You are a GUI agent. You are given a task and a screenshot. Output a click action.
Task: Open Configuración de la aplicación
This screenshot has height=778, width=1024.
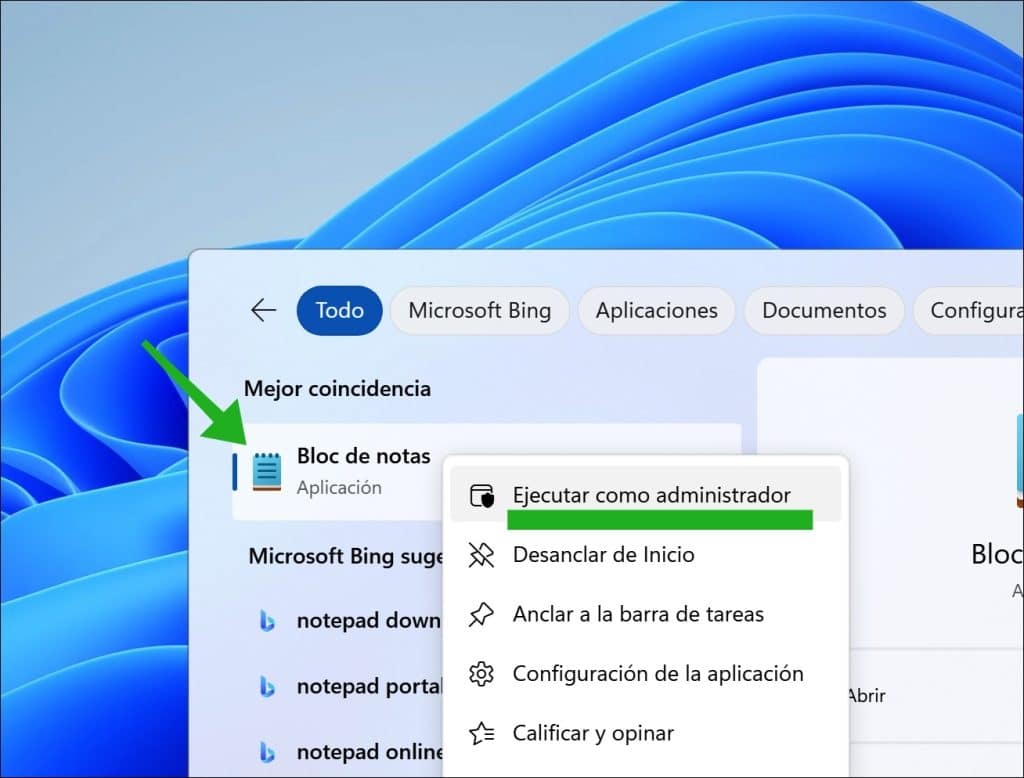tap(646, 673)
